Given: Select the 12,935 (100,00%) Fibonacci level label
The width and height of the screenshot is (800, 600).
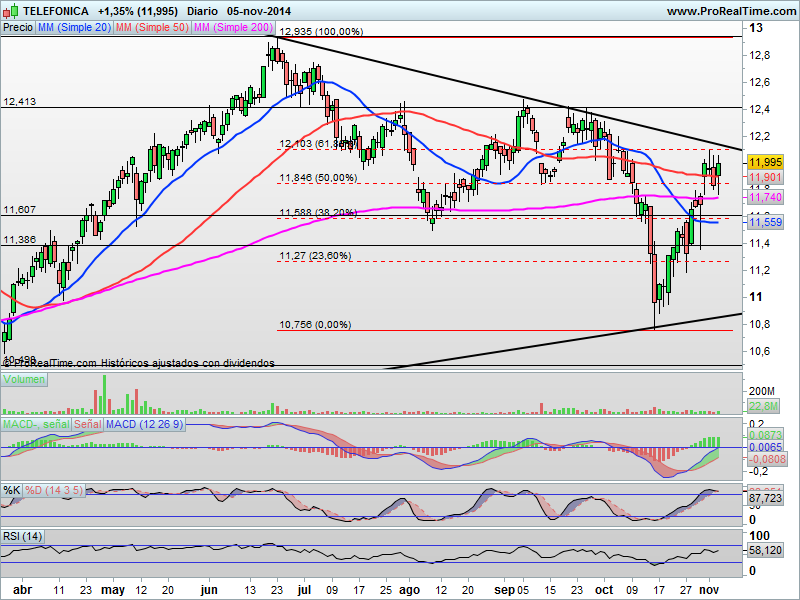Looking at the screenshot, I should click(x=321, y=32).
